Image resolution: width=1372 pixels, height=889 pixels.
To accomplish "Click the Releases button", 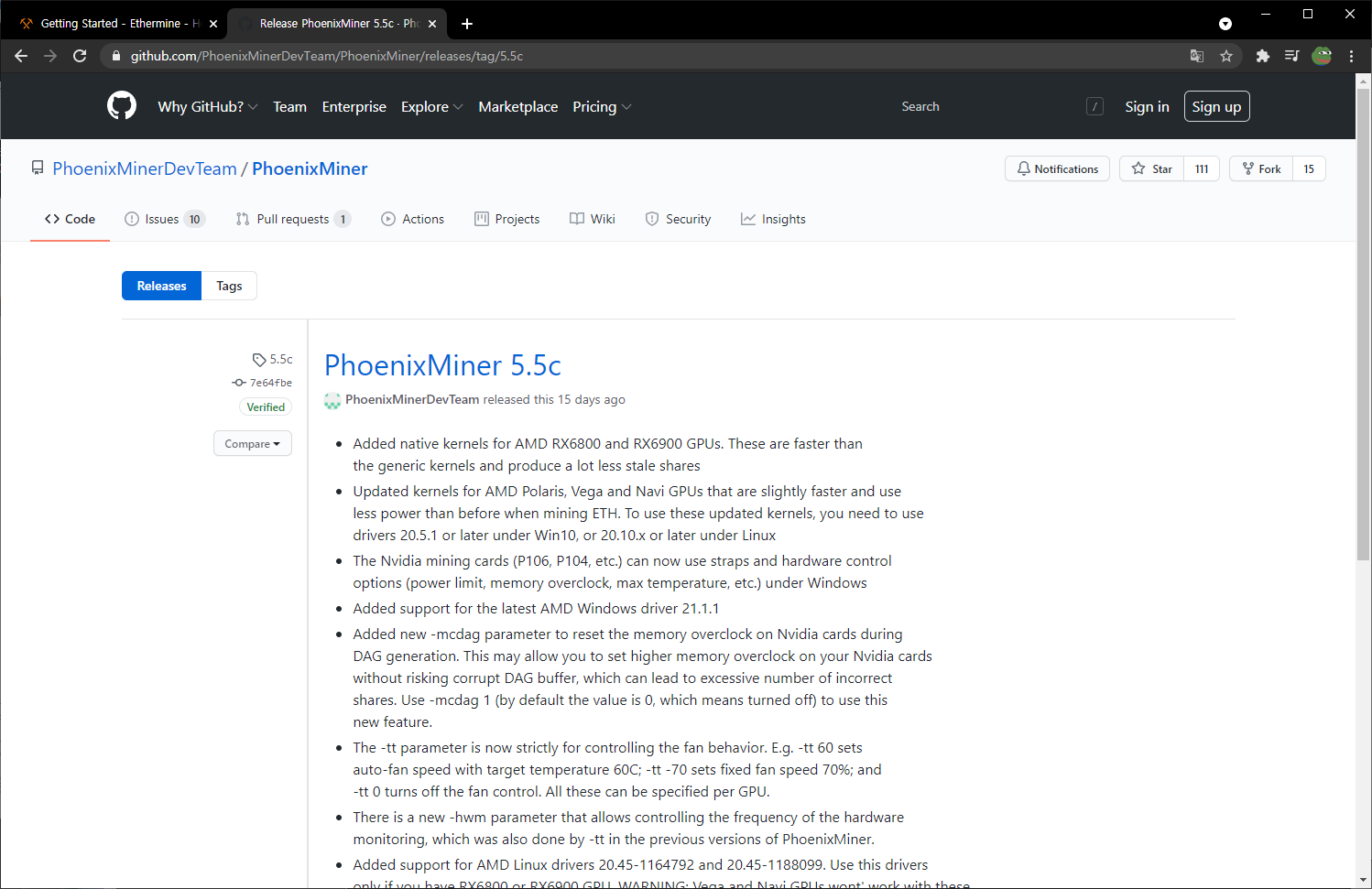I will click(x=161, y=286).
